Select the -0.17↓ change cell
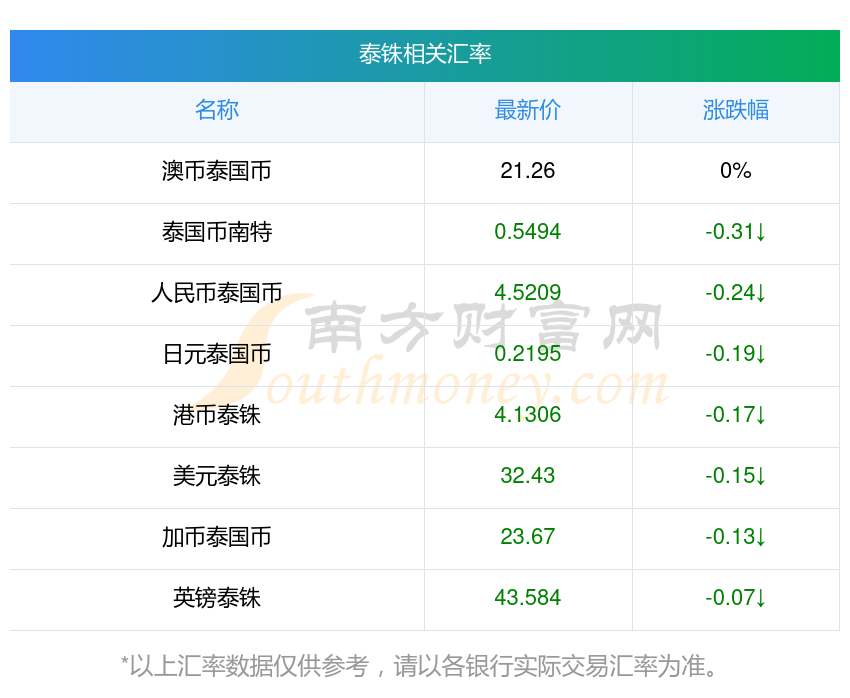Image resolution: width=850 pixels, height=698 pixels. pos(736,415)
